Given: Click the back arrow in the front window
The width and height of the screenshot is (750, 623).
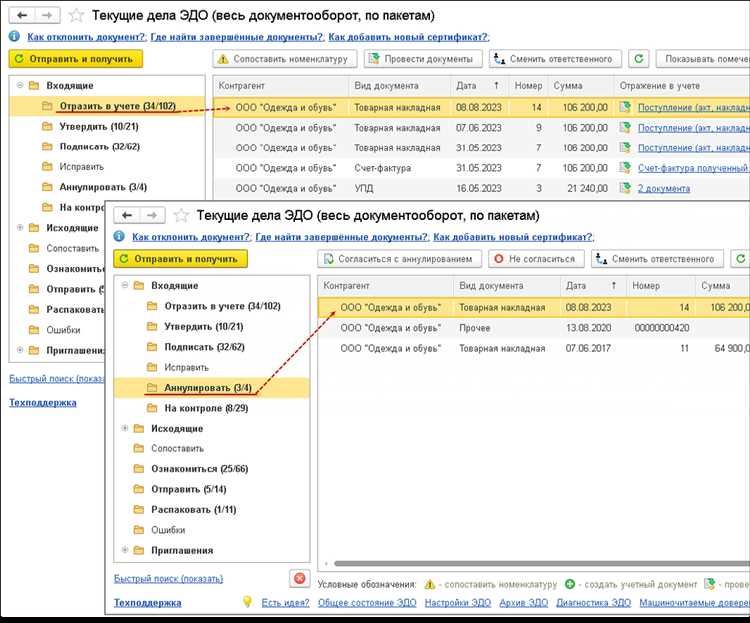Looking at the screenshot, I should [127, 215].
